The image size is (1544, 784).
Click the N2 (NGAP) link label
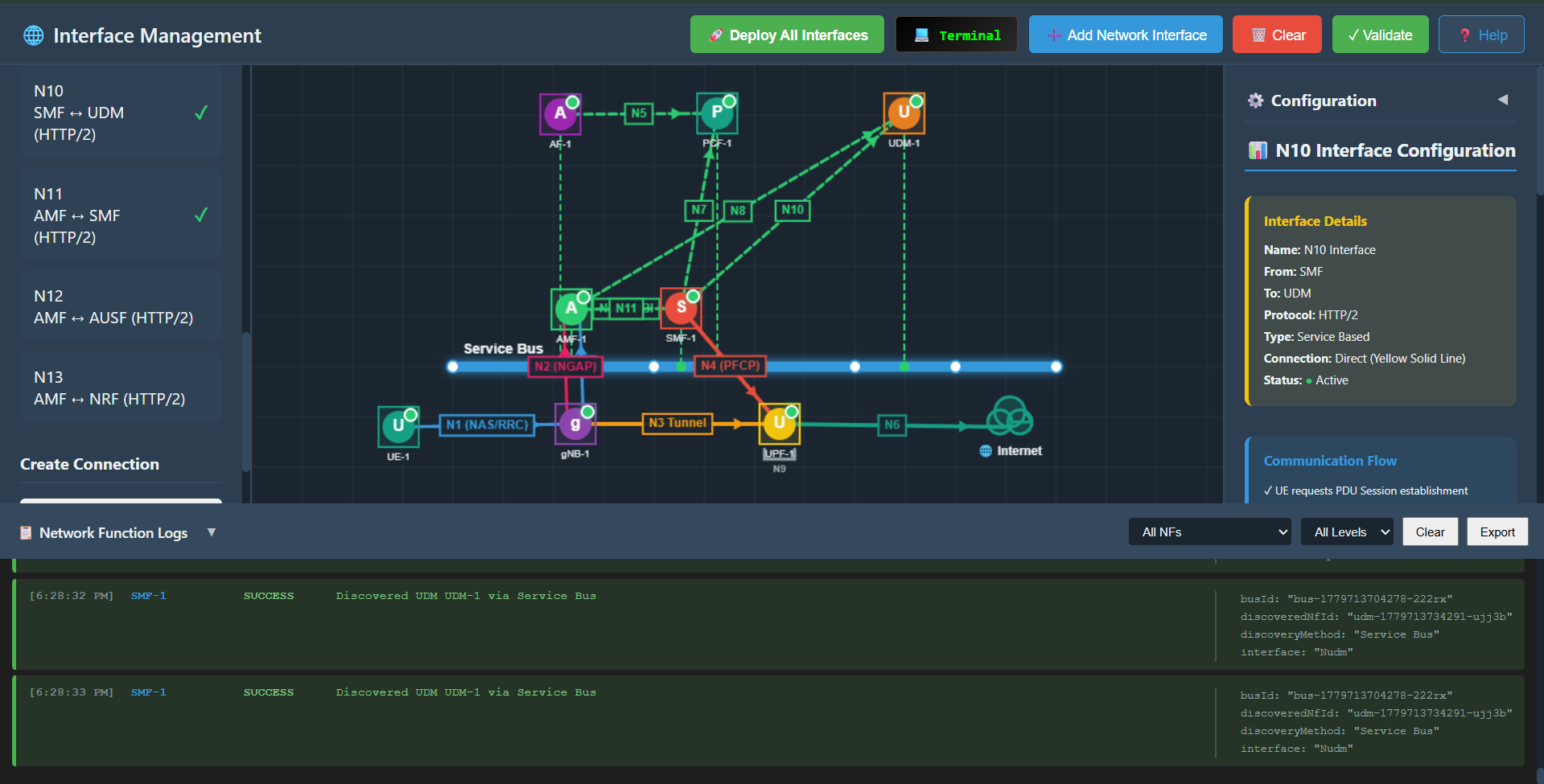[x=566, y=367]
